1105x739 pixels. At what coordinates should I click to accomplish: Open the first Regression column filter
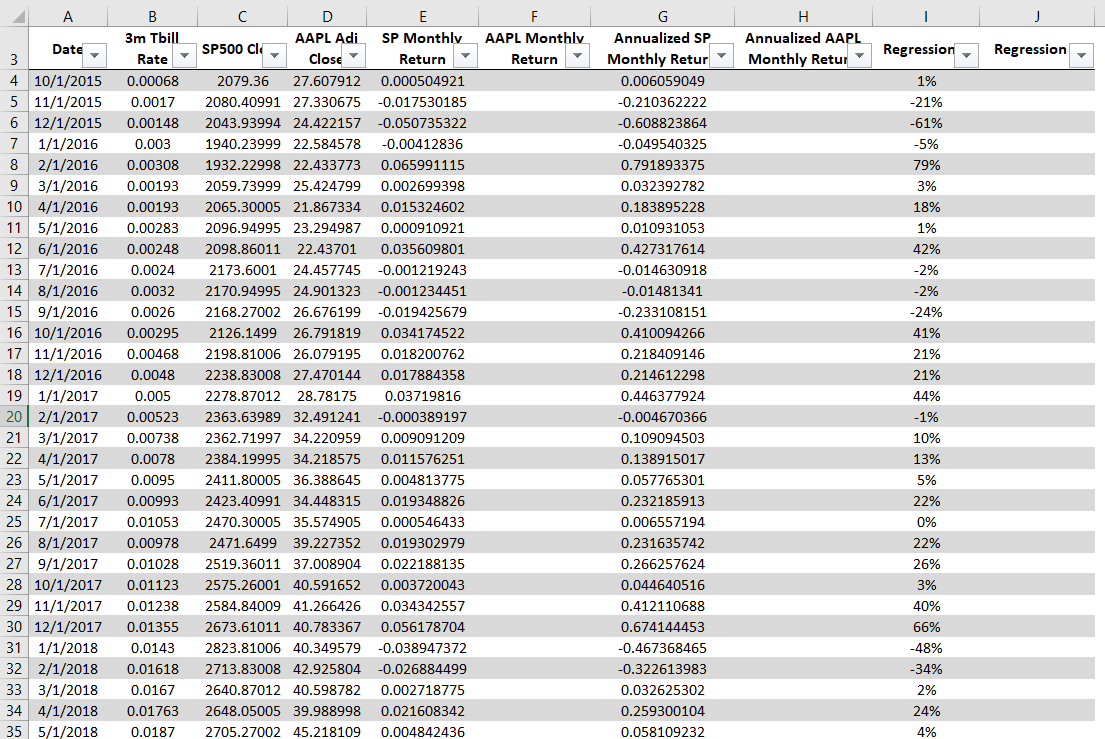[965, 57]
